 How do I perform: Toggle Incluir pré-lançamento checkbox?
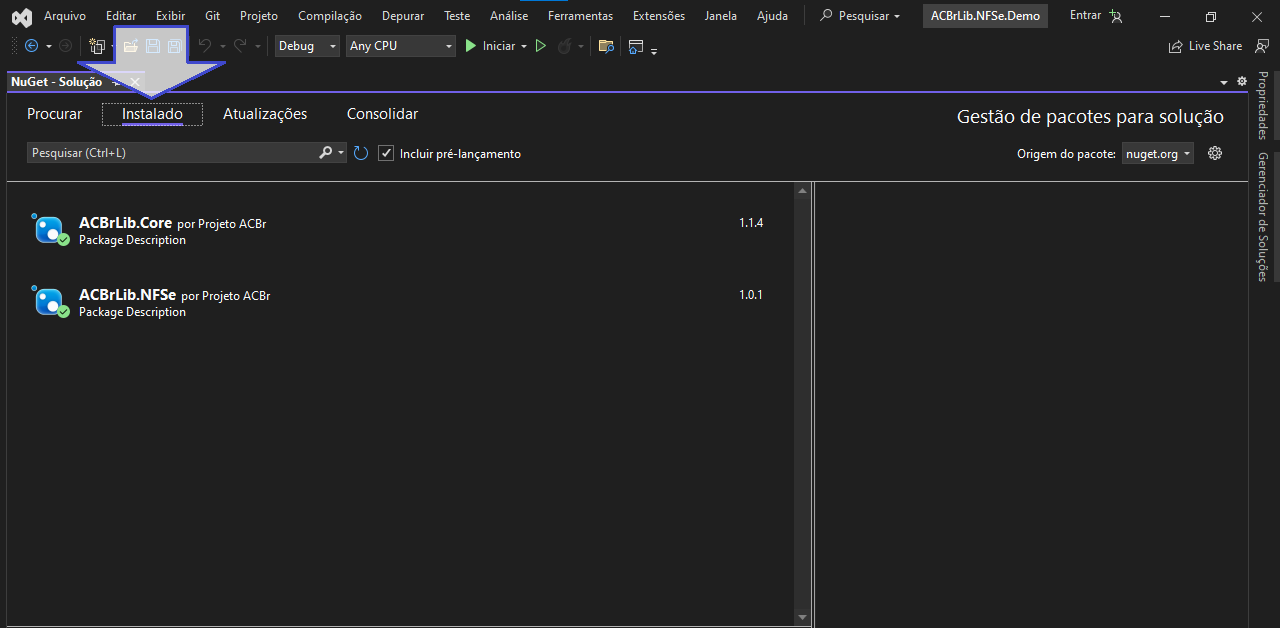click(386, 153)
